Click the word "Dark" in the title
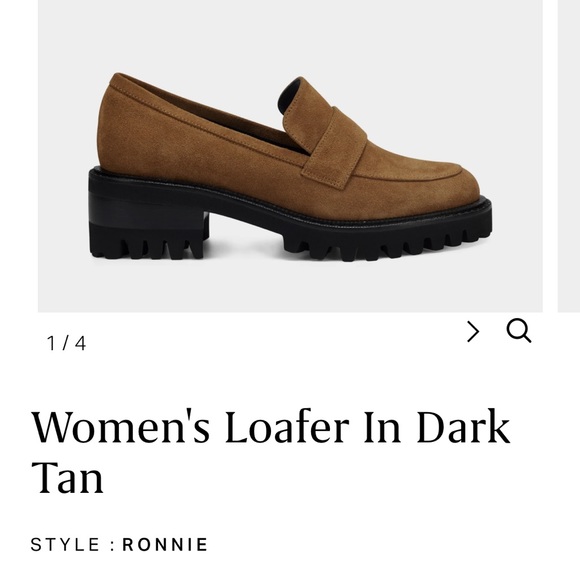 464,426
